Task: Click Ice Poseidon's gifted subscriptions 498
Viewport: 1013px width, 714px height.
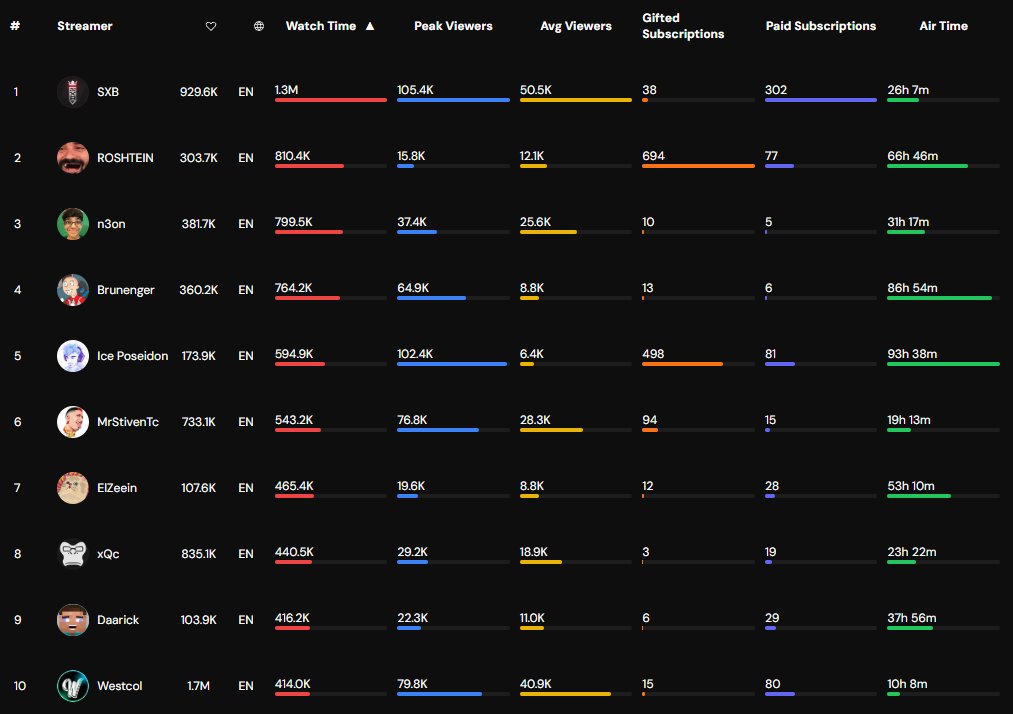Action: click(653, 353)
